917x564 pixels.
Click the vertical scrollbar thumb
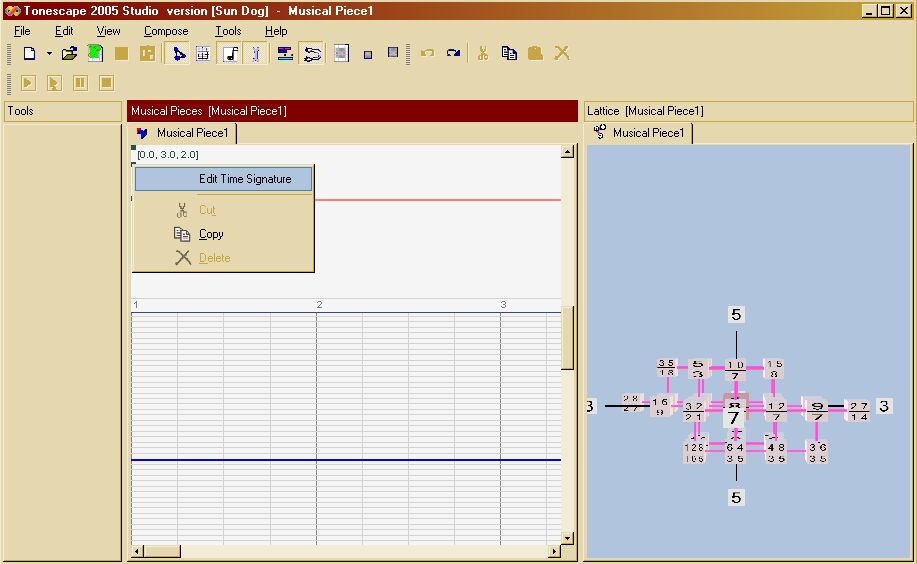click(567, 338)
